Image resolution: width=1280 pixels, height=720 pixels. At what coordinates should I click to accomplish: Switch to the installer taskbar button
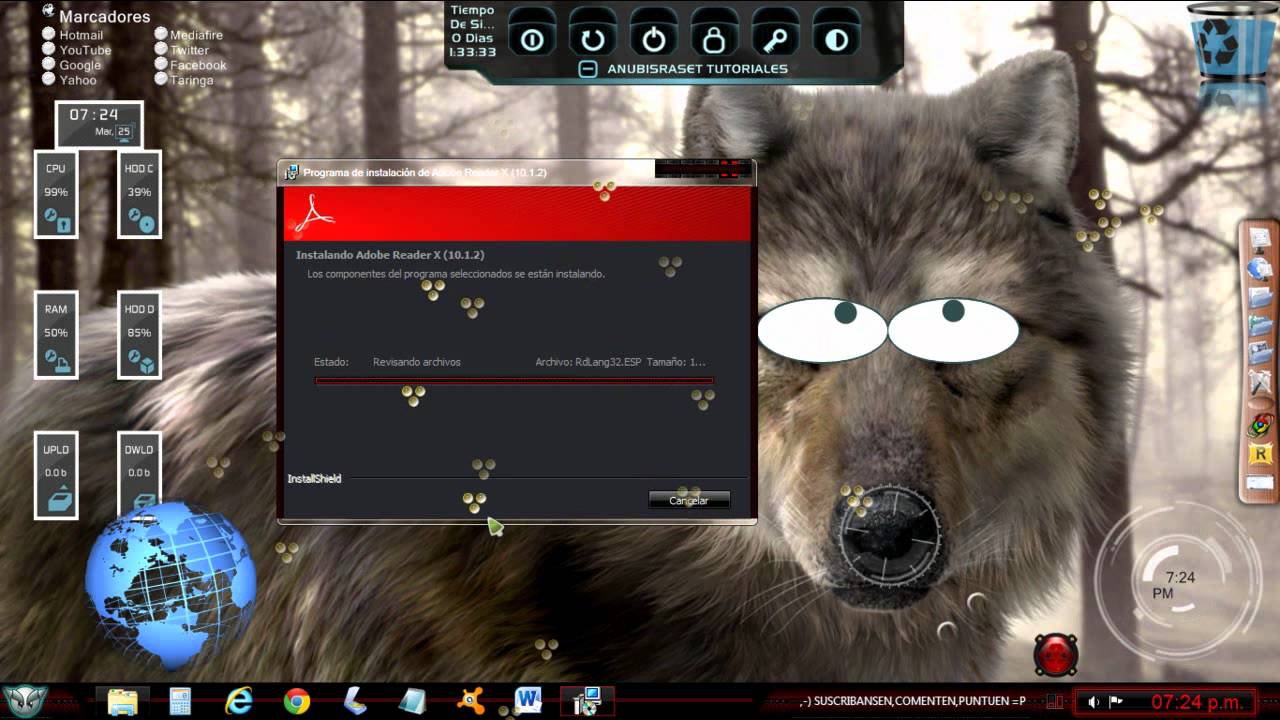tap(587, 701)
